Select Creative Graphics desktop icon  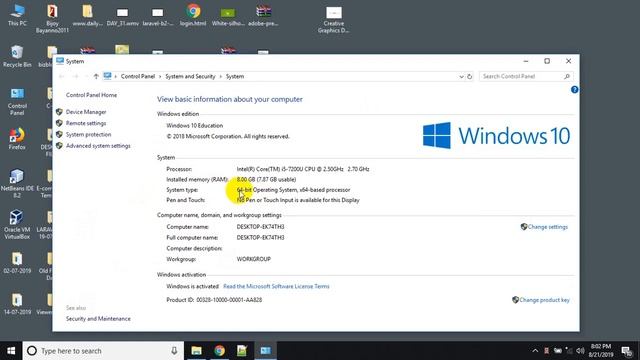click(x=333, y=19)
